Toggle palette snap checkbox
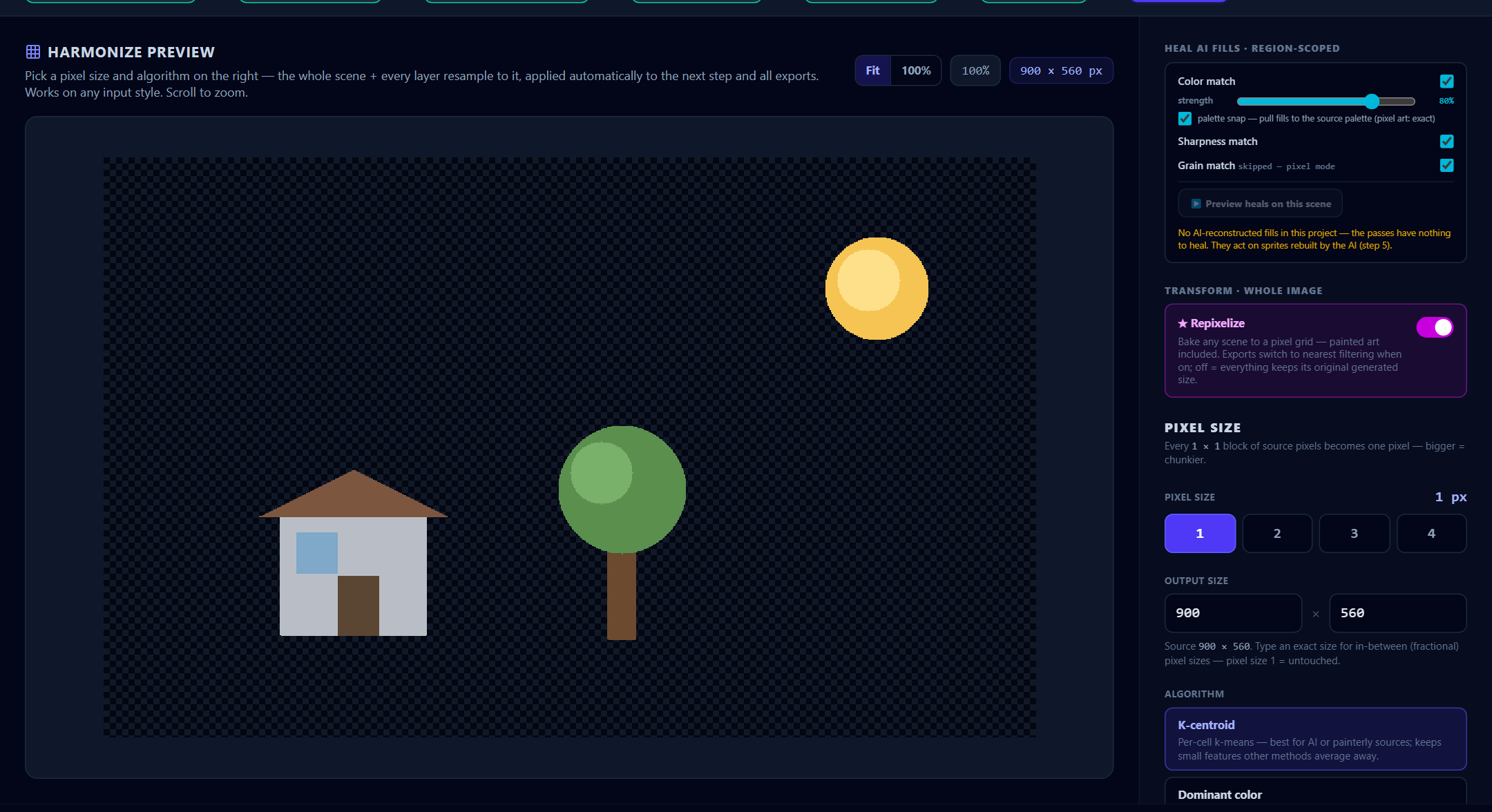This screenshot has height=812, width=1492. [x=1185, y=119]
